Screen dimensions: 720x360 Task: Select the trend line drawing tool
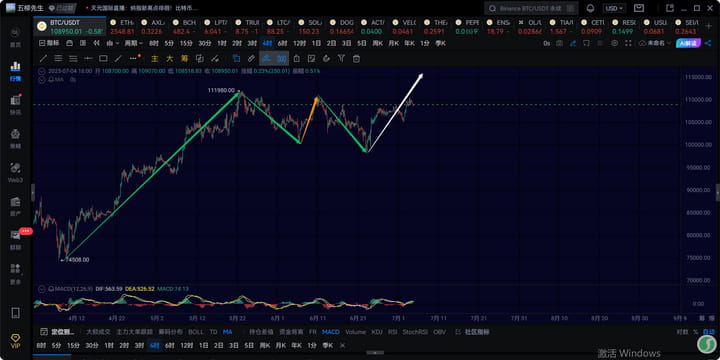(x=43, y=58)
